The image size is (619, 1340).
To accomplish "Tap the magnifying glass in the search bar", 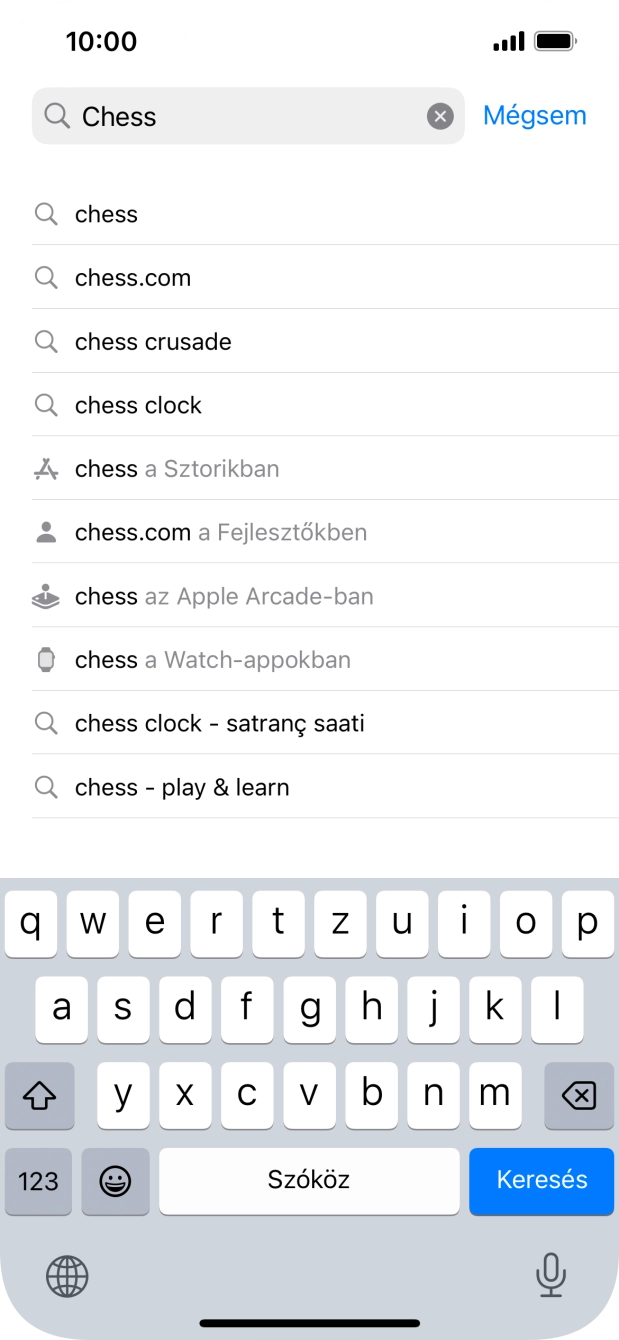I will (58, 116).
